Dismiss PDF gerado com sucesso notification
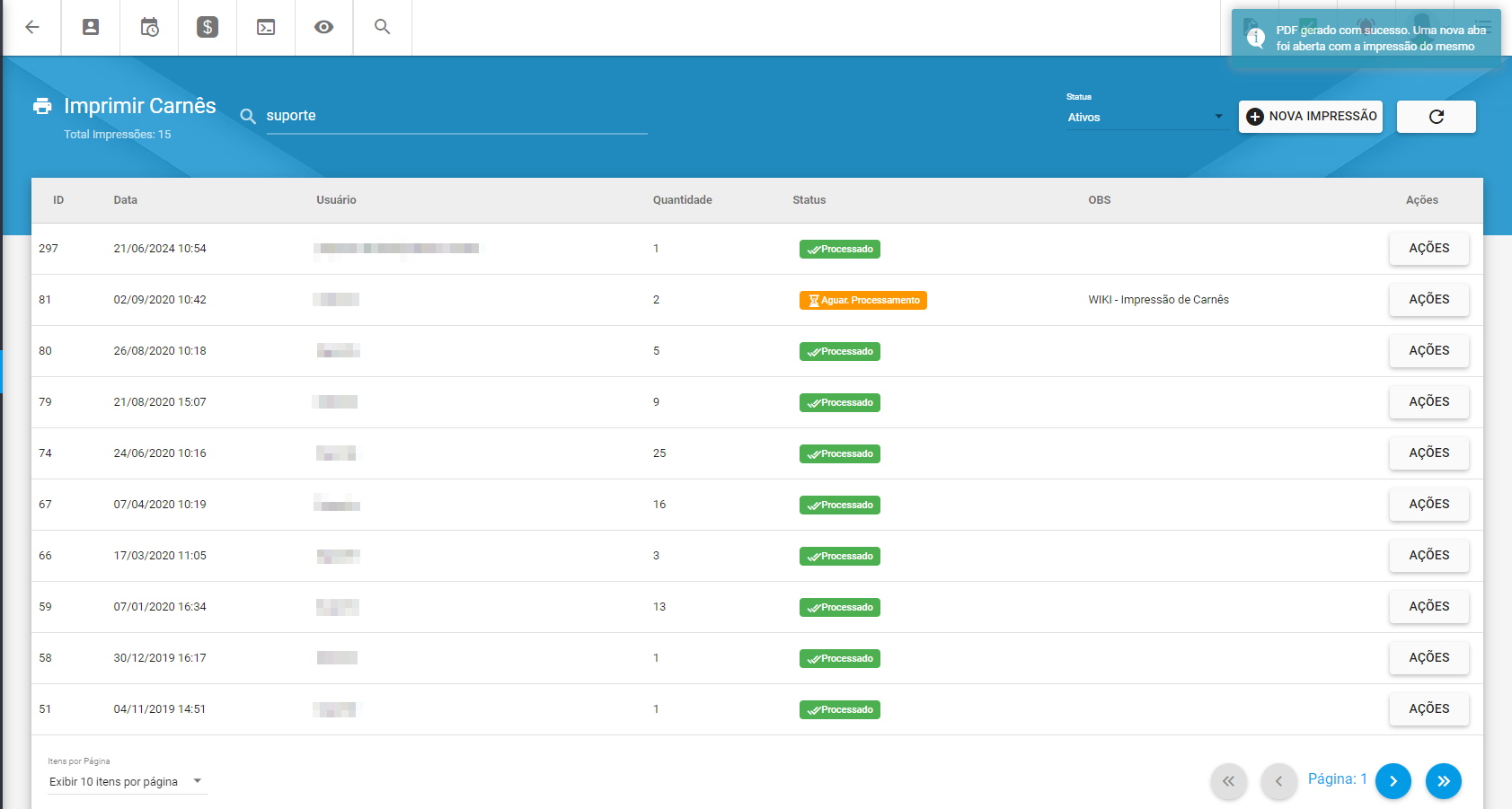This screenshot has width=1512, height=809. [1366, 38]
